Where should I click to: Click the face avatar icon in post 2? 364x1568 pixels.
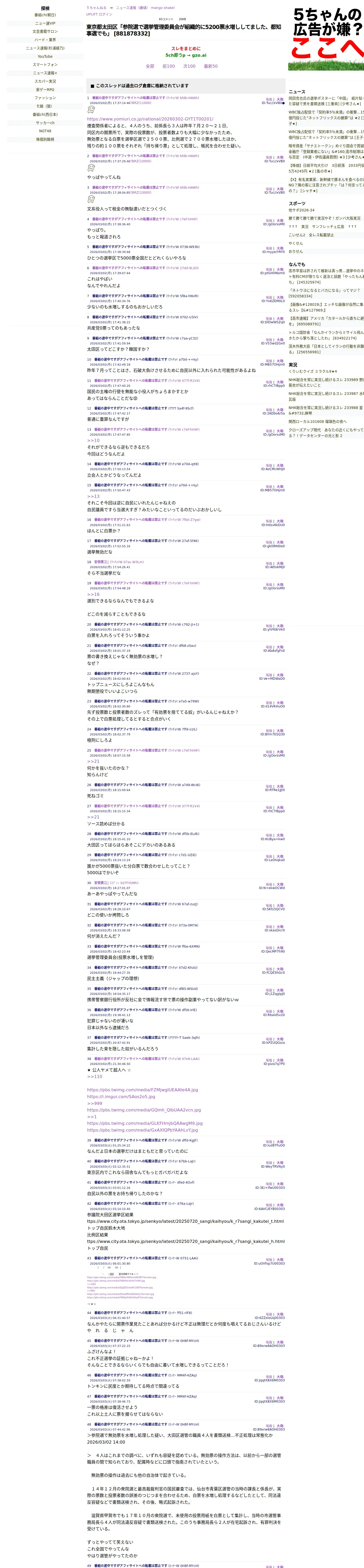click(x=91, y=168)
